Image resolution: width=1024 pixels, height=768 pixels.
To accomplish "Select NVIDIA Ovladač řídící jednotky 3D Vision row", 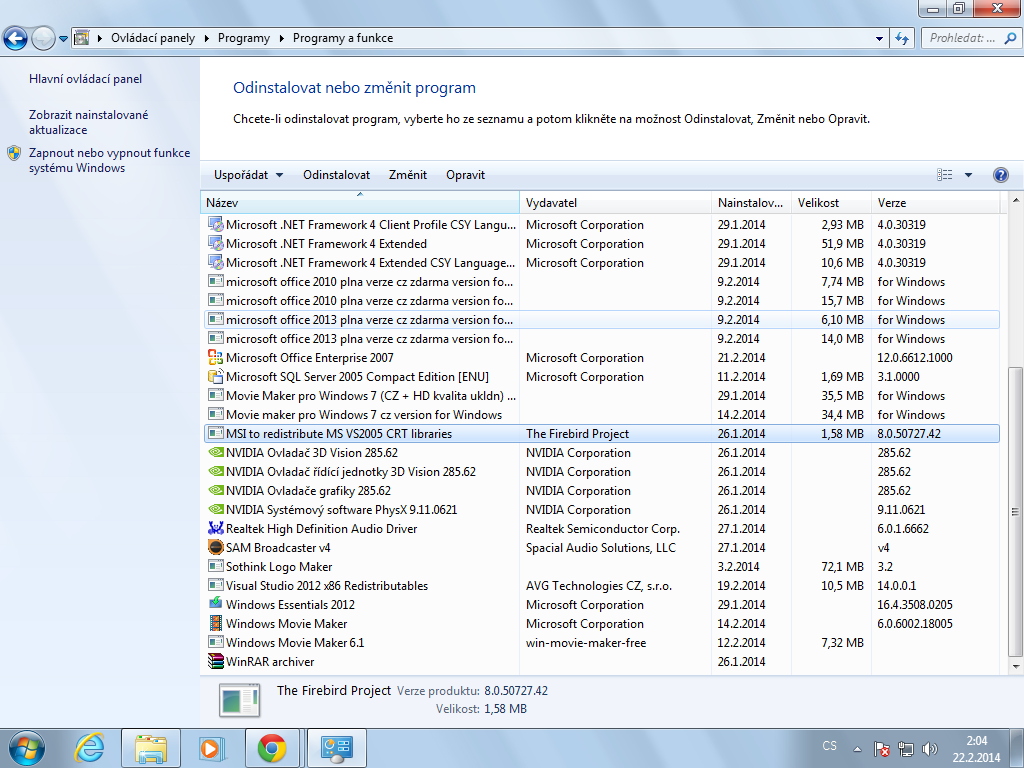I will click(x=601, y=472).
